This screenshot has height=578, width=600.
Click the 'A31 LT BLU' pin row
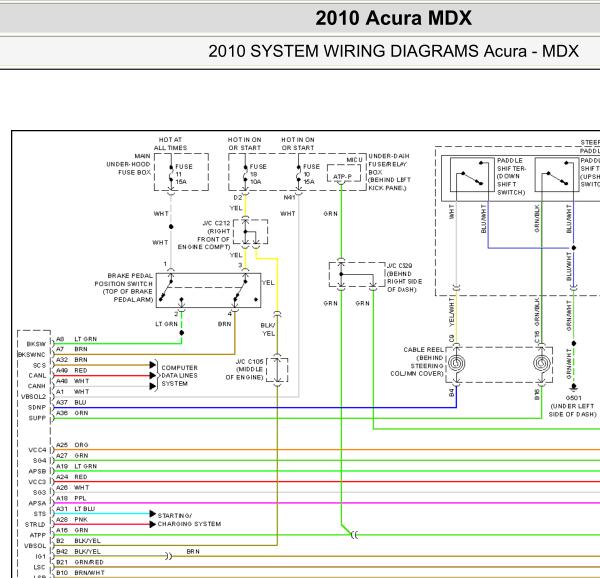[75, 509]
